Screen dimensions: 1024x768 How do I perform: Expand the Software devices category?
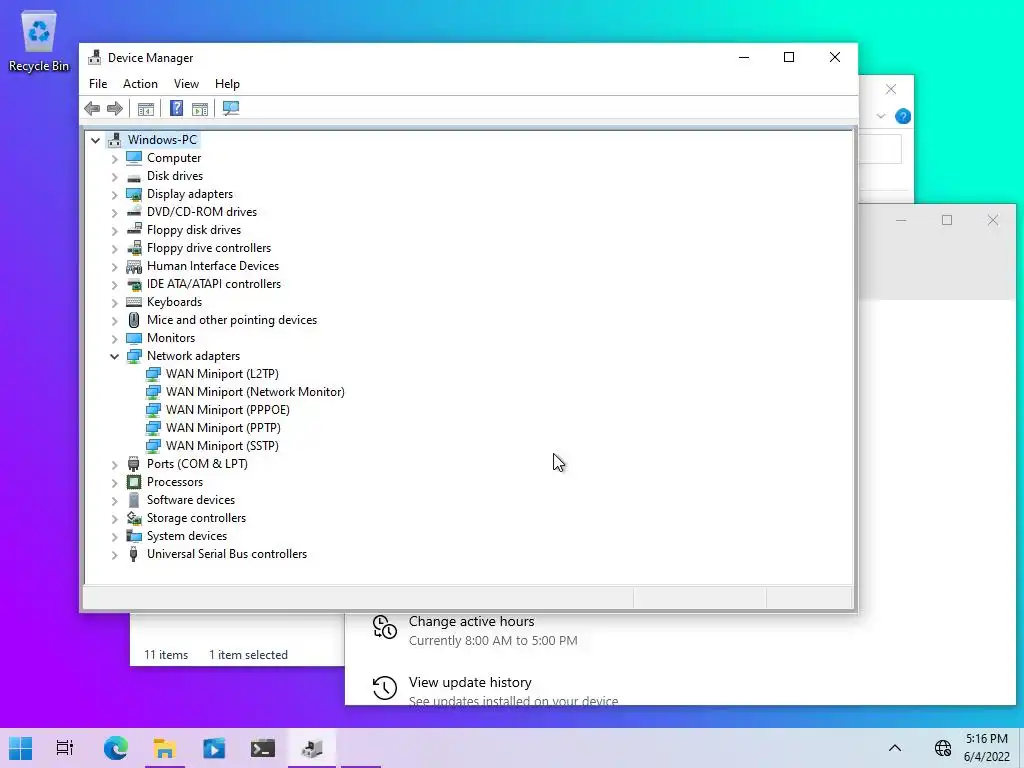[x=114, y=500]
